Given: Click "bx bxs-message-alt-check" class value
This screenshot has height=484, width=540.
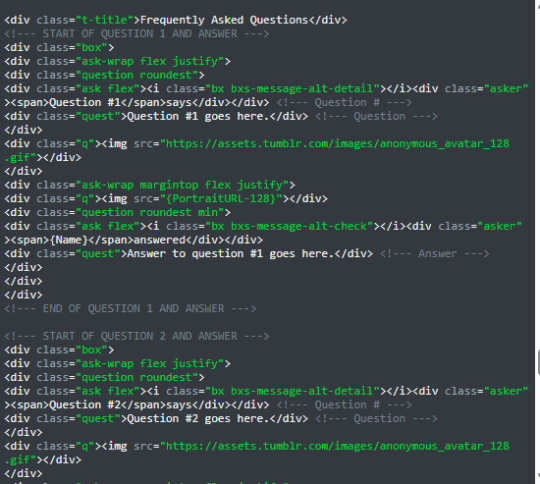Looking at the screenshot, I should point(289,226).
